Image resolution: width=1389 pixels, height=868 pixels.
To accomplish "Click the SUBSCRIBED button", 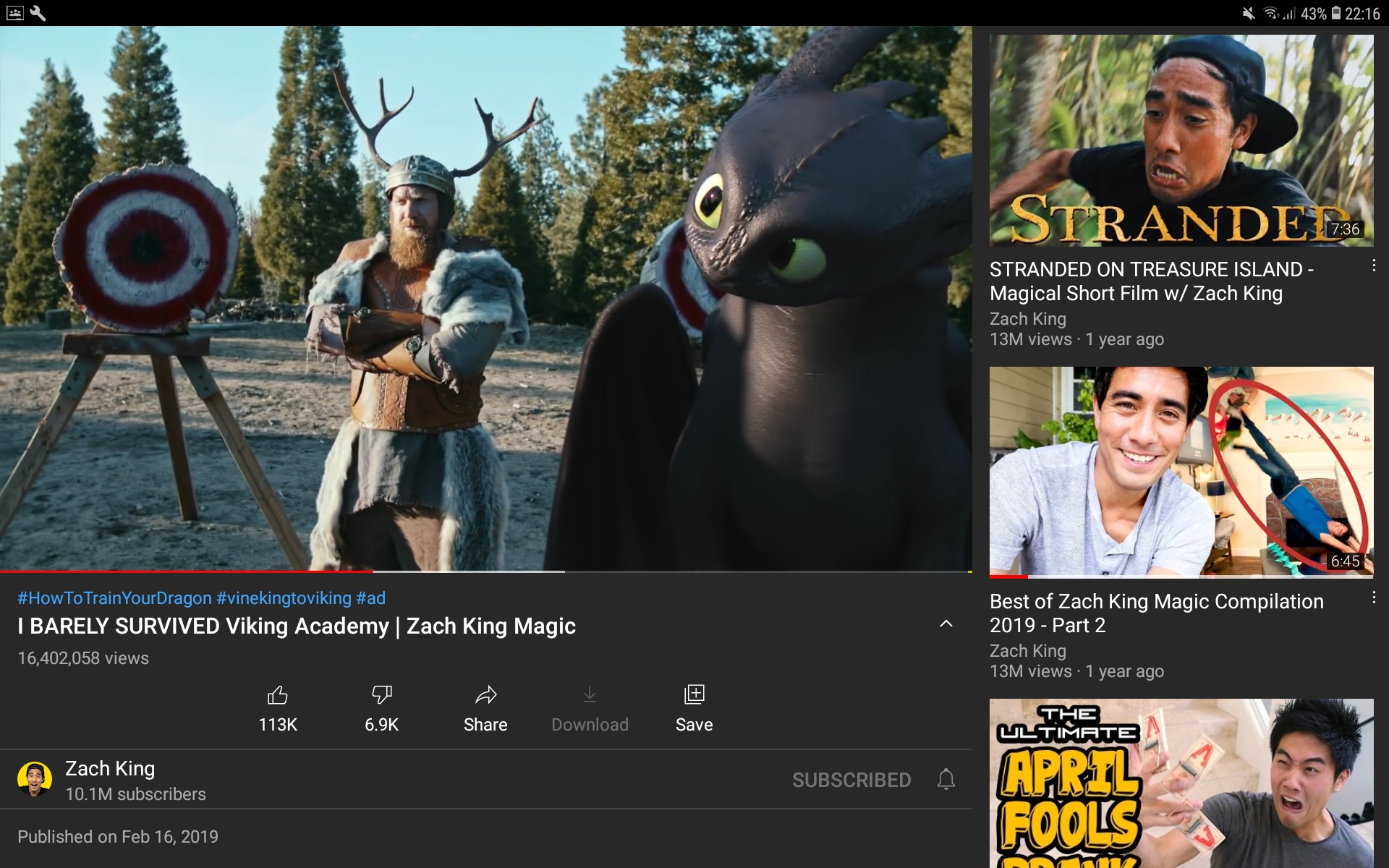I will (x=851, y=780).
